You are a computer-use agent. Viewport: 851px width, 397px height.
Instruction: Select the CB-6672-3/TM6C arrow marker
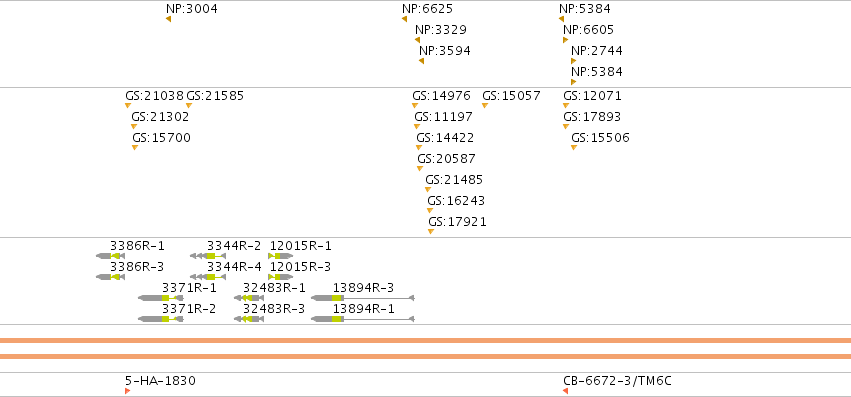pos(566,391)
